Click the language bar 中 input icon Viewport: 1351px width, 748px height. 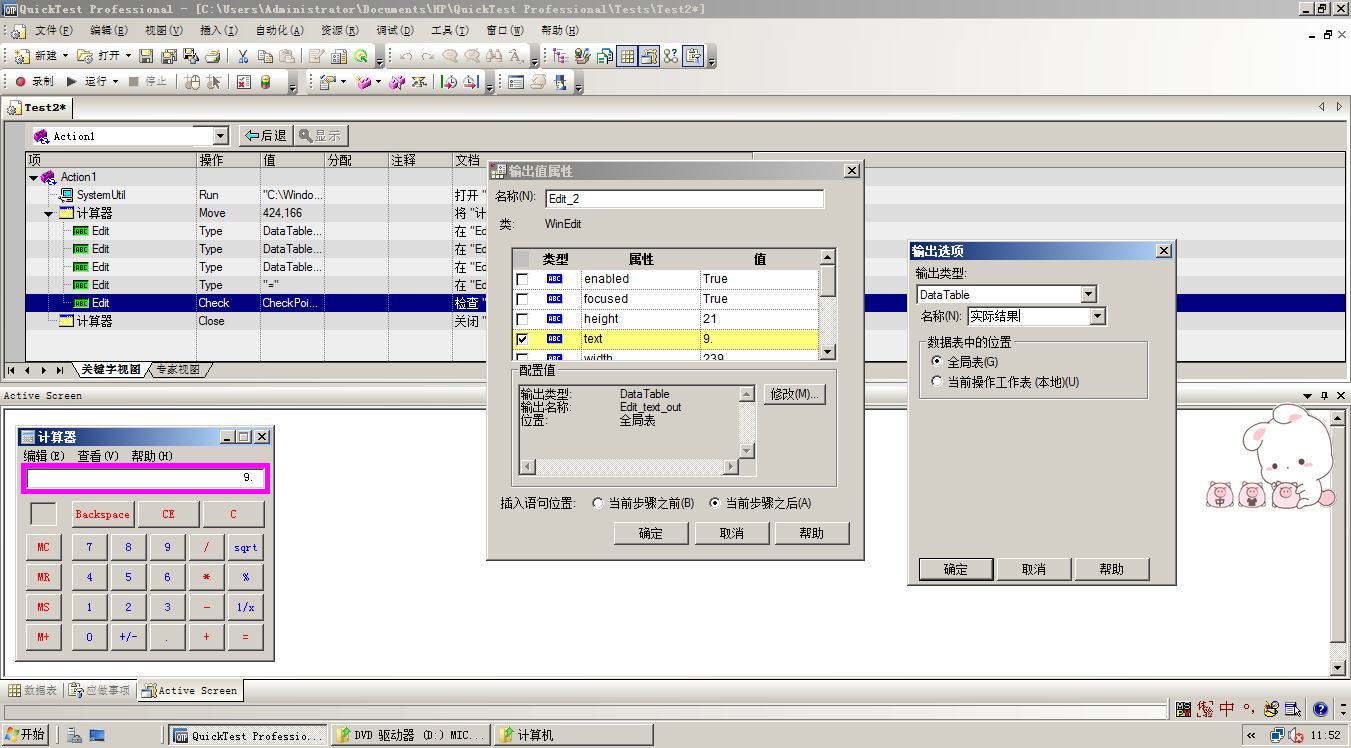[1227, 709]
